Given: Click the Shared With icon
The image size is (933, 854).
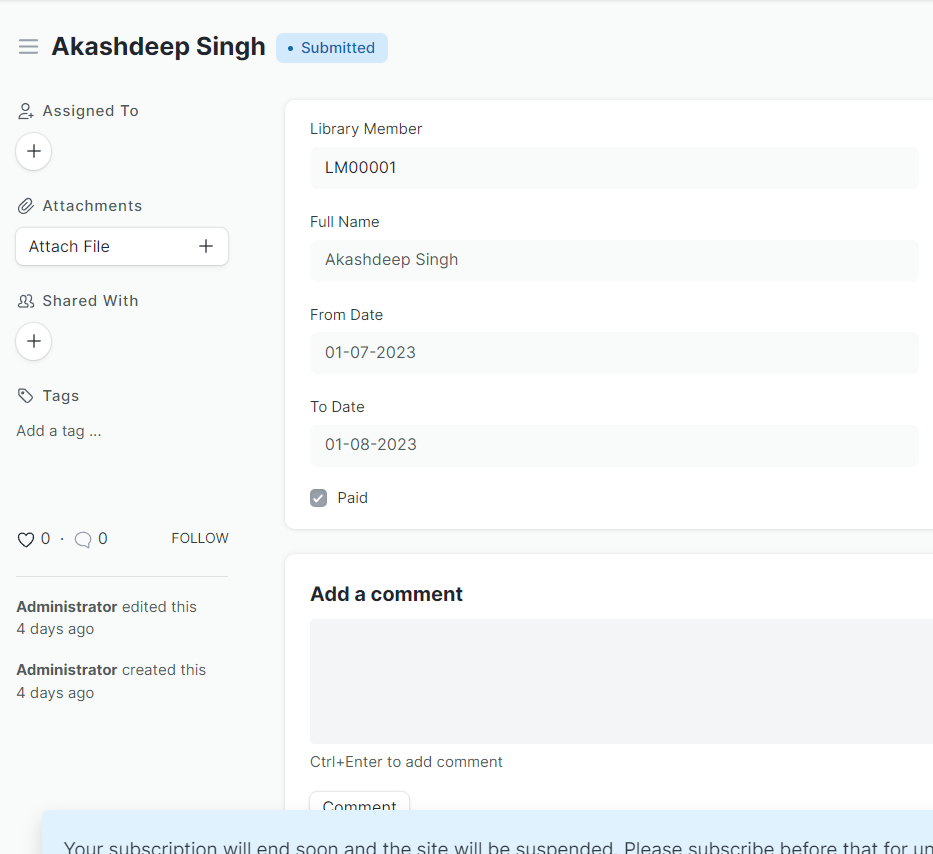Looking at the screenshot, I should tap(23, 300).
